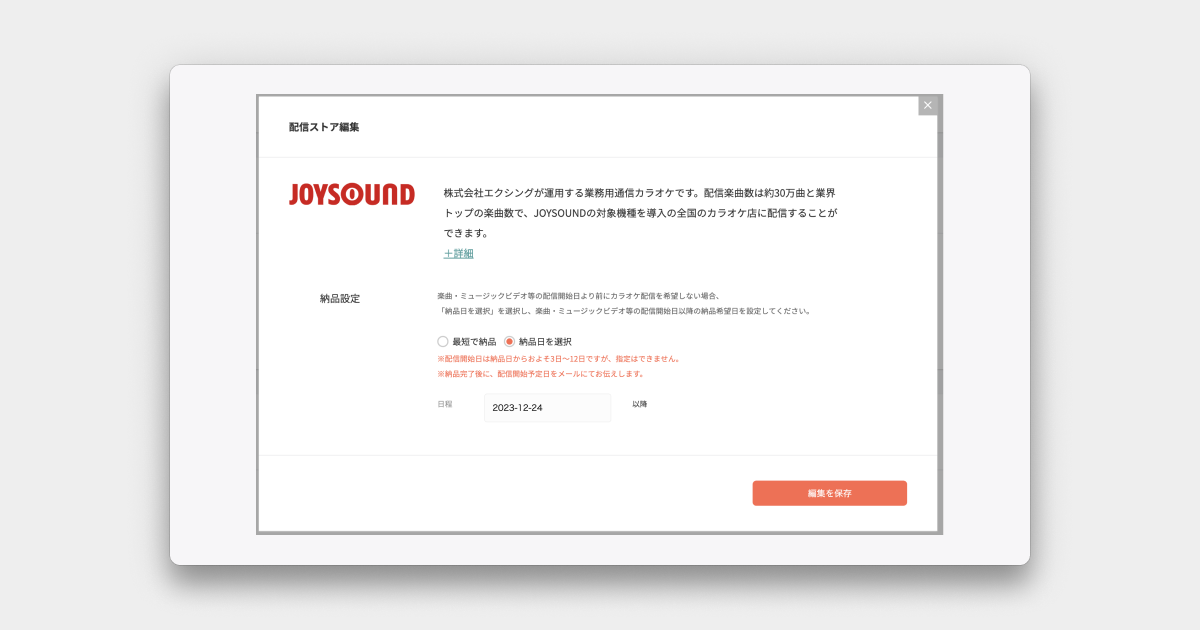Click the 納品設定 section label
1200x630 pixels.
(340, 298)
